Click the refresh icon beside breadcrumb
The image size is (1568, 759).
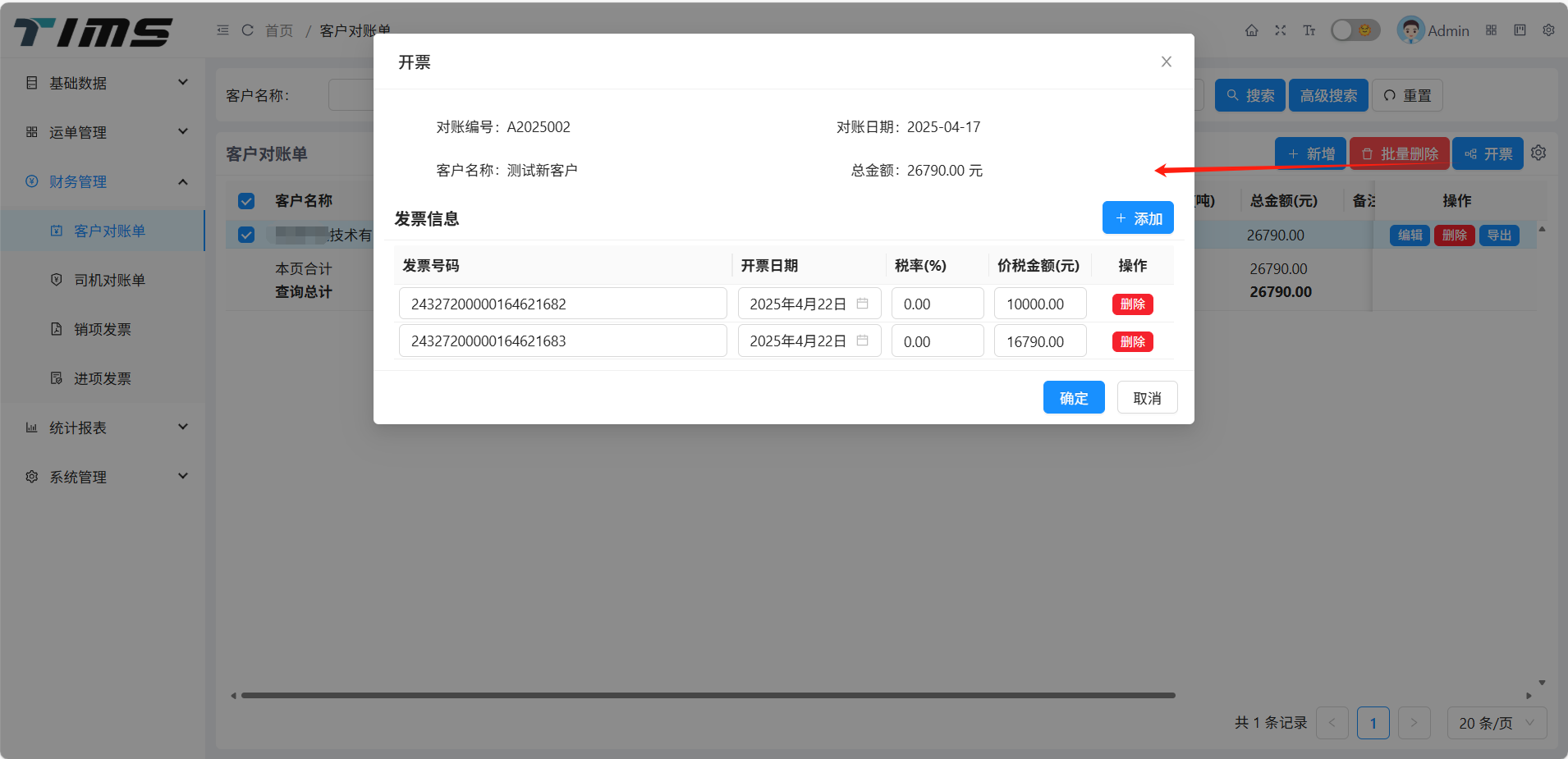tap(247, 30)
